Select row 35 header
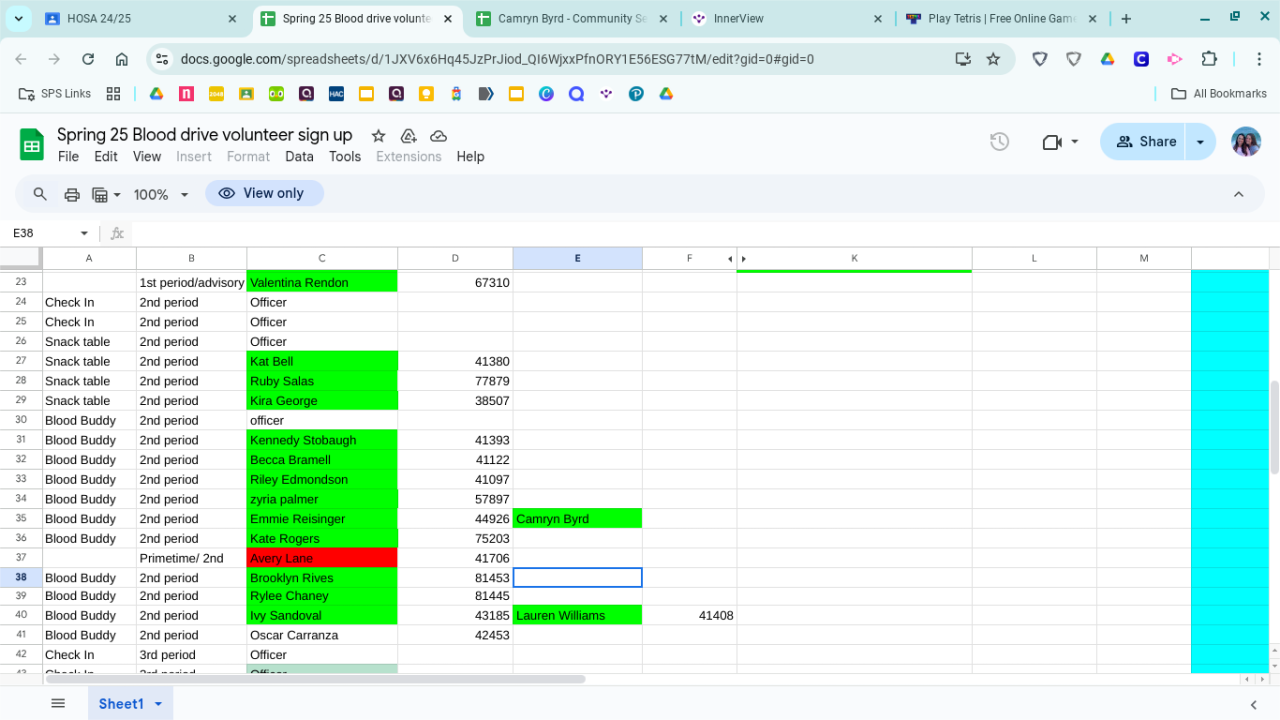Screen dimensions: 1280x720 point(21,519)
